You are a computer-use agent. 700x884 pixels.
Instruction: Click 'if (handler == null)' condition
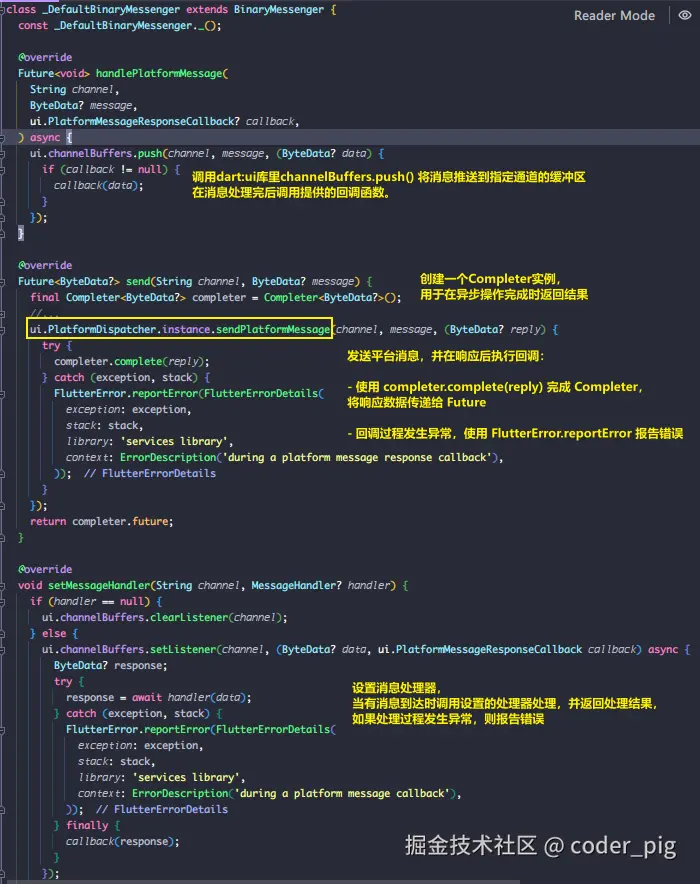click(90, 602)
